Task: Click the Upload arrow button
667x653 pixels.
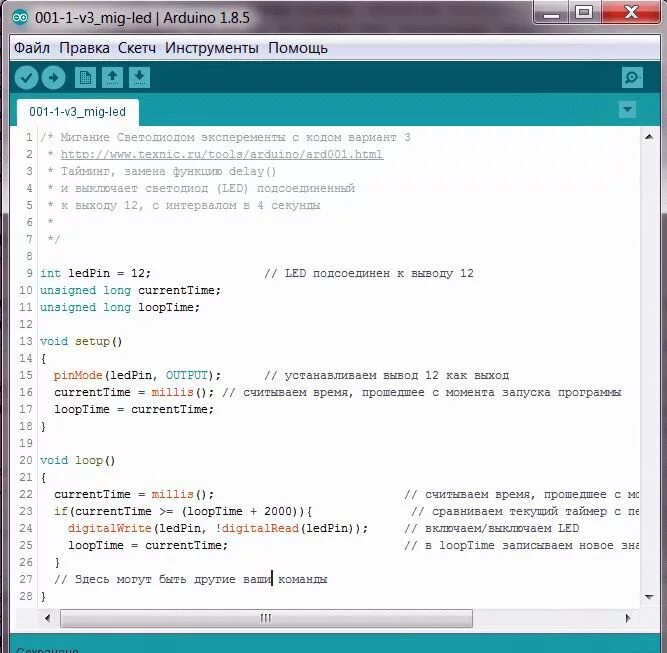Action: coord(53,78)
